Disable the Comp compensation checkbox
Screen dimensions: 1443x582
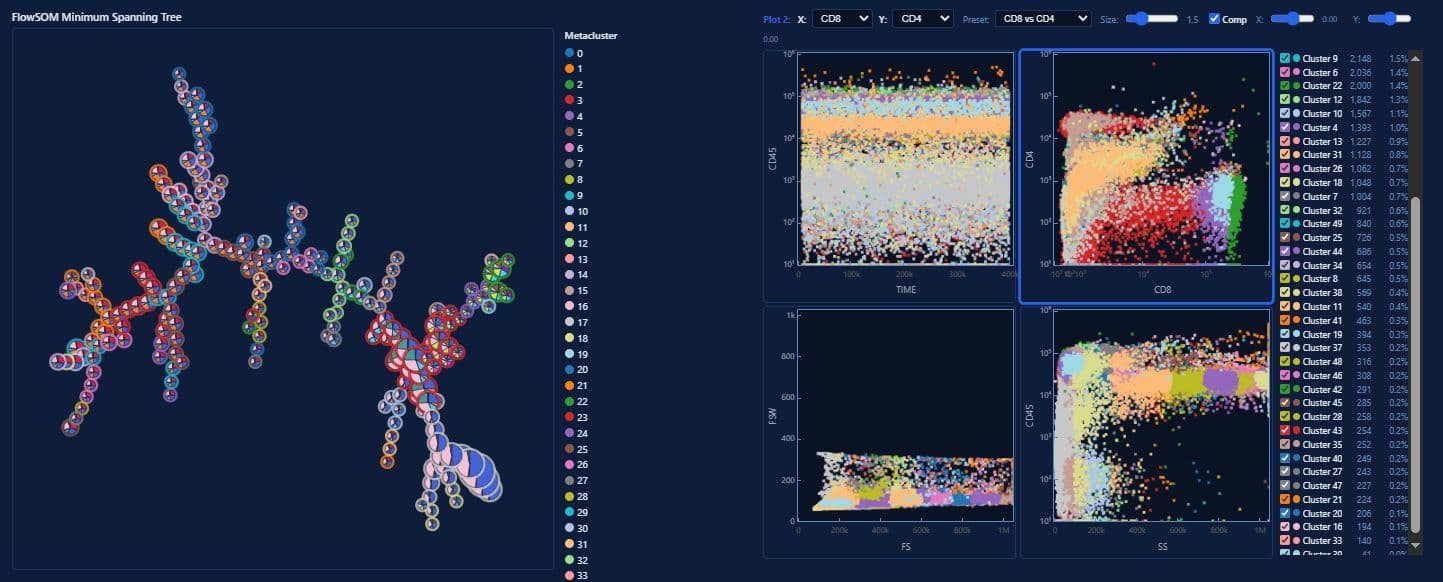1217,18
